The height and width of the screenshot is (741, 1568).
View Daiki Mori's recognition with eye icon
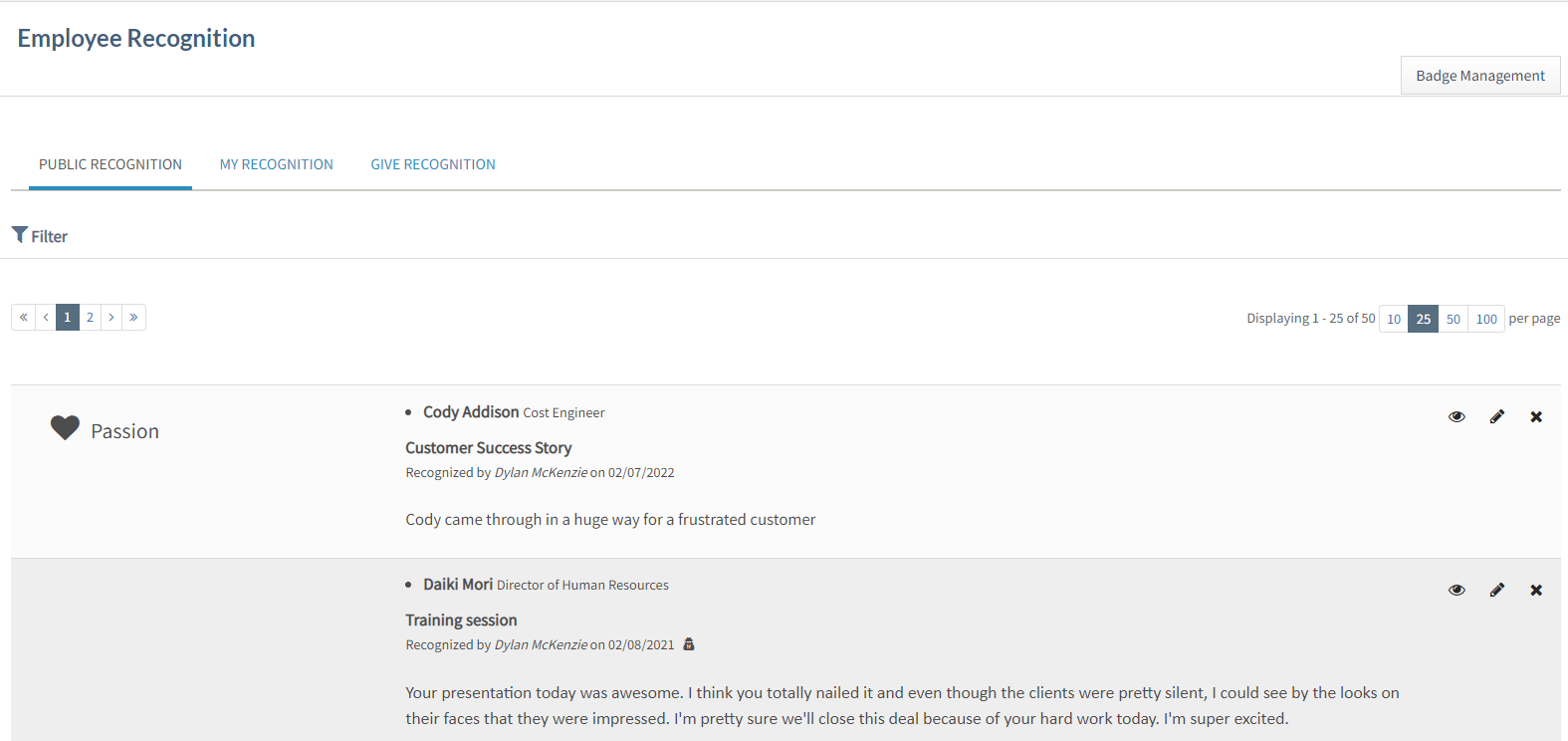click(x=1456, y=591)
